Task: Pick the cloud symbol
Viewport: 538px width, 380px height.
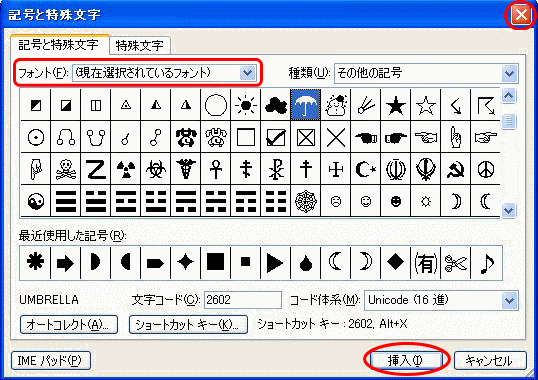Action: (x=276, y=105)
